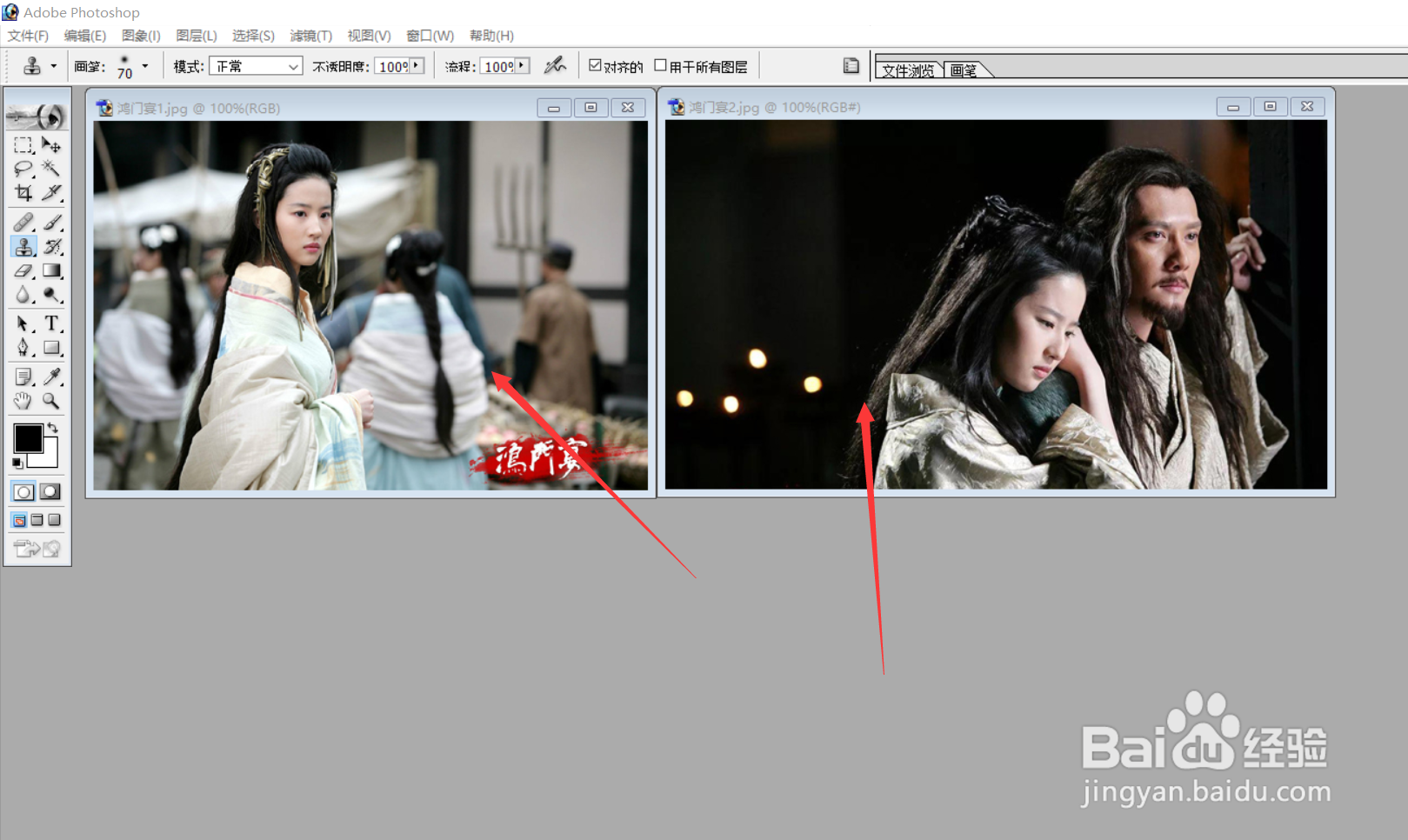The width and height of the screenshot is (1408, 840).
Task: Select the Slice tool
Action: click(x=51, y=192)
